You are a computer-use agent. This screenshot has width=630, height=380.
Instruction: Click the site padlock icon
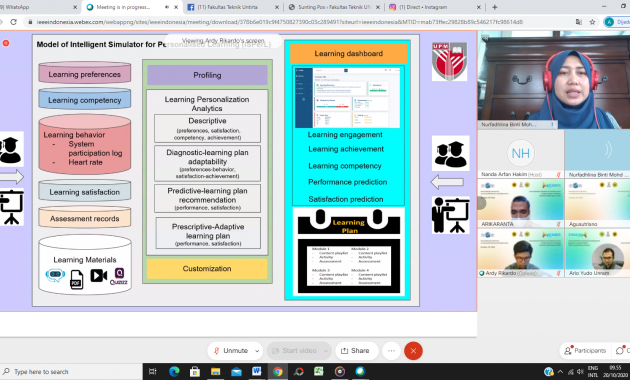tap(30, 22)
